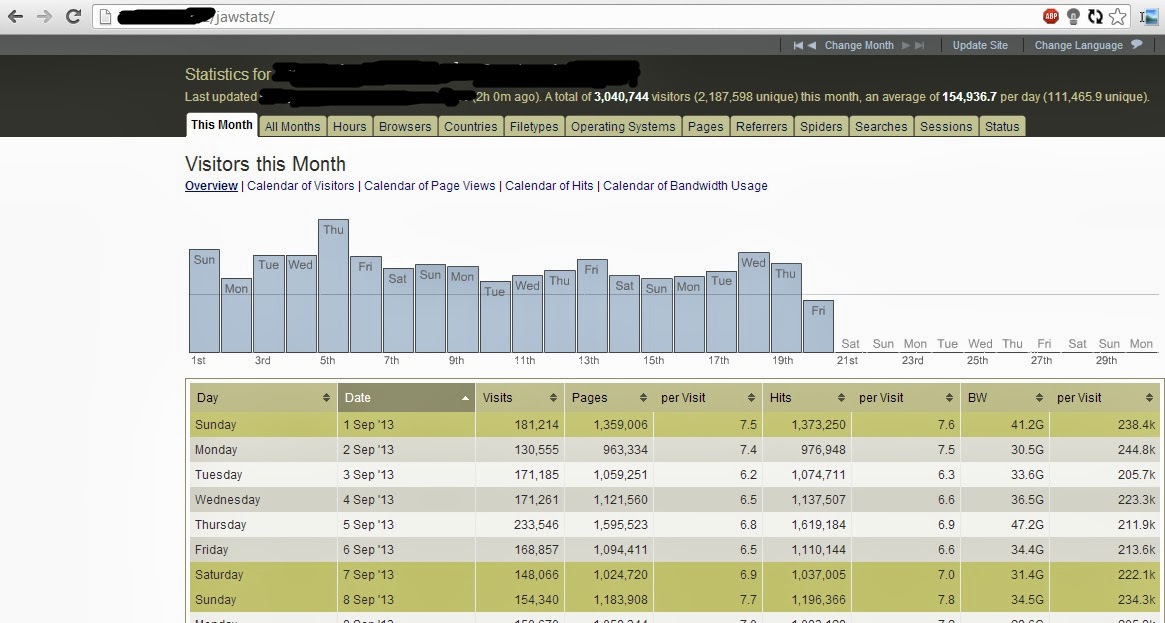Screen dimensions: 1165x623
Task: Advance to the next month arrow
Action: [x=905, y=45]
